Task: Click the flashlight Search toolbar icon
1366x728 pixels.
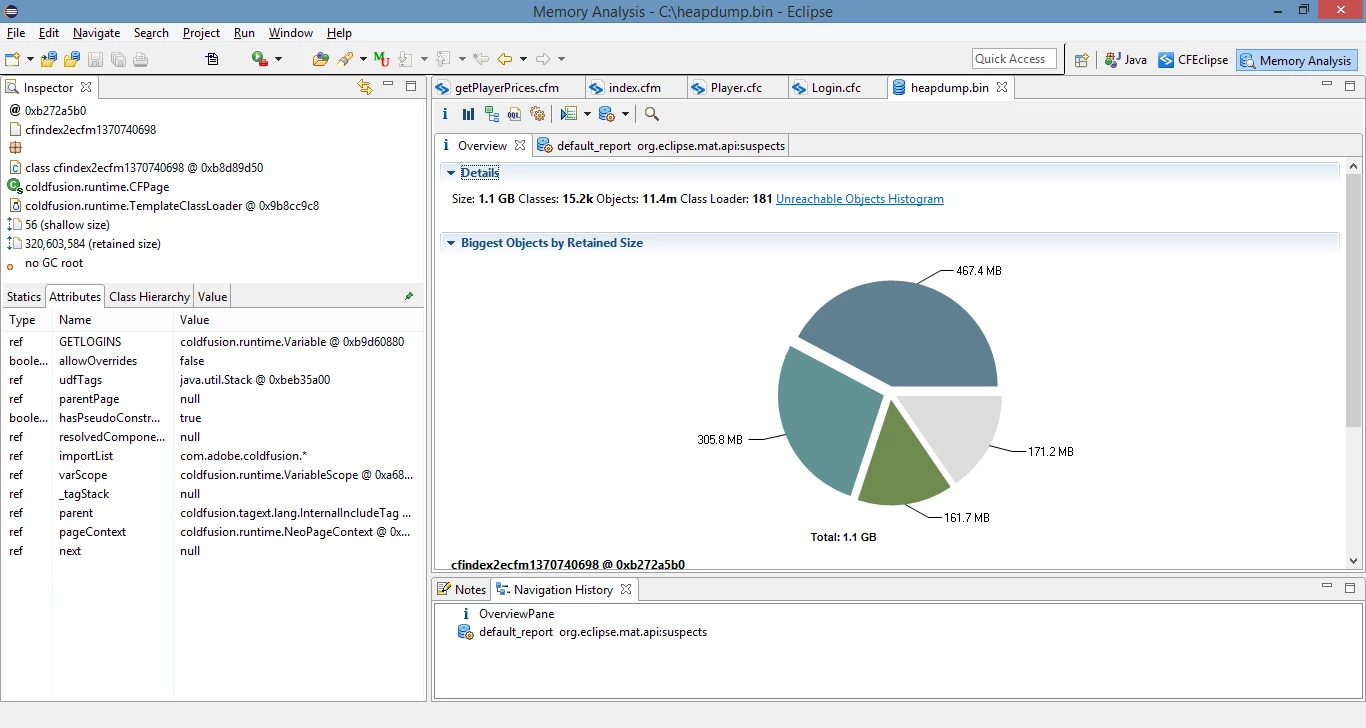Action: pos(346,59)
